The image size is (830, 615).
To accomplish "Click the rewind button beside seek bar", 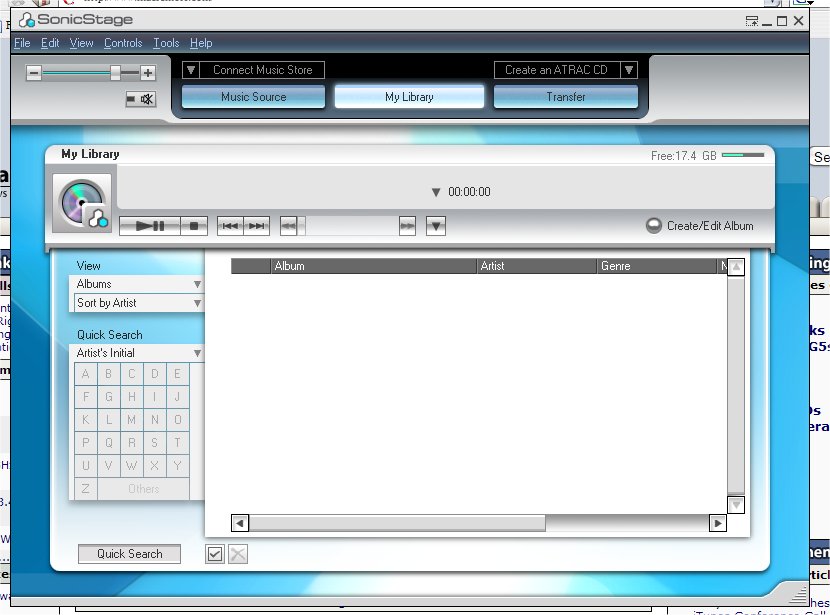I will [x=288, y=226].
